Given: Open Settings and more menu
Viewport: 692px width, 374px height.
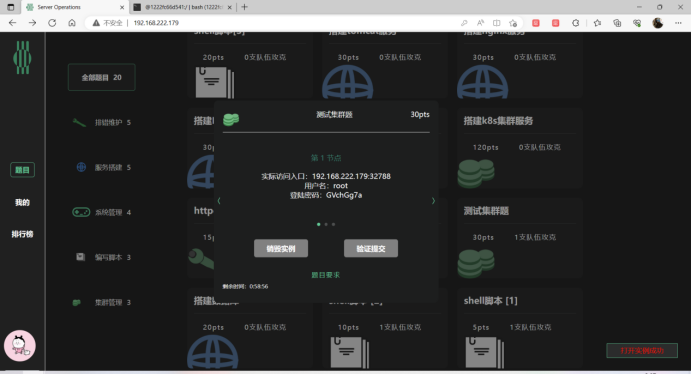Looking at the screenshot, I should click(678, 23).
